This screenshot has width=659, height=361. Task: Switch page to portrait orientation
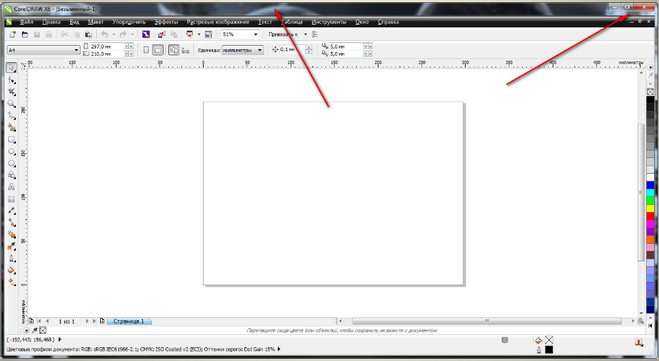[x=146, y=50]
